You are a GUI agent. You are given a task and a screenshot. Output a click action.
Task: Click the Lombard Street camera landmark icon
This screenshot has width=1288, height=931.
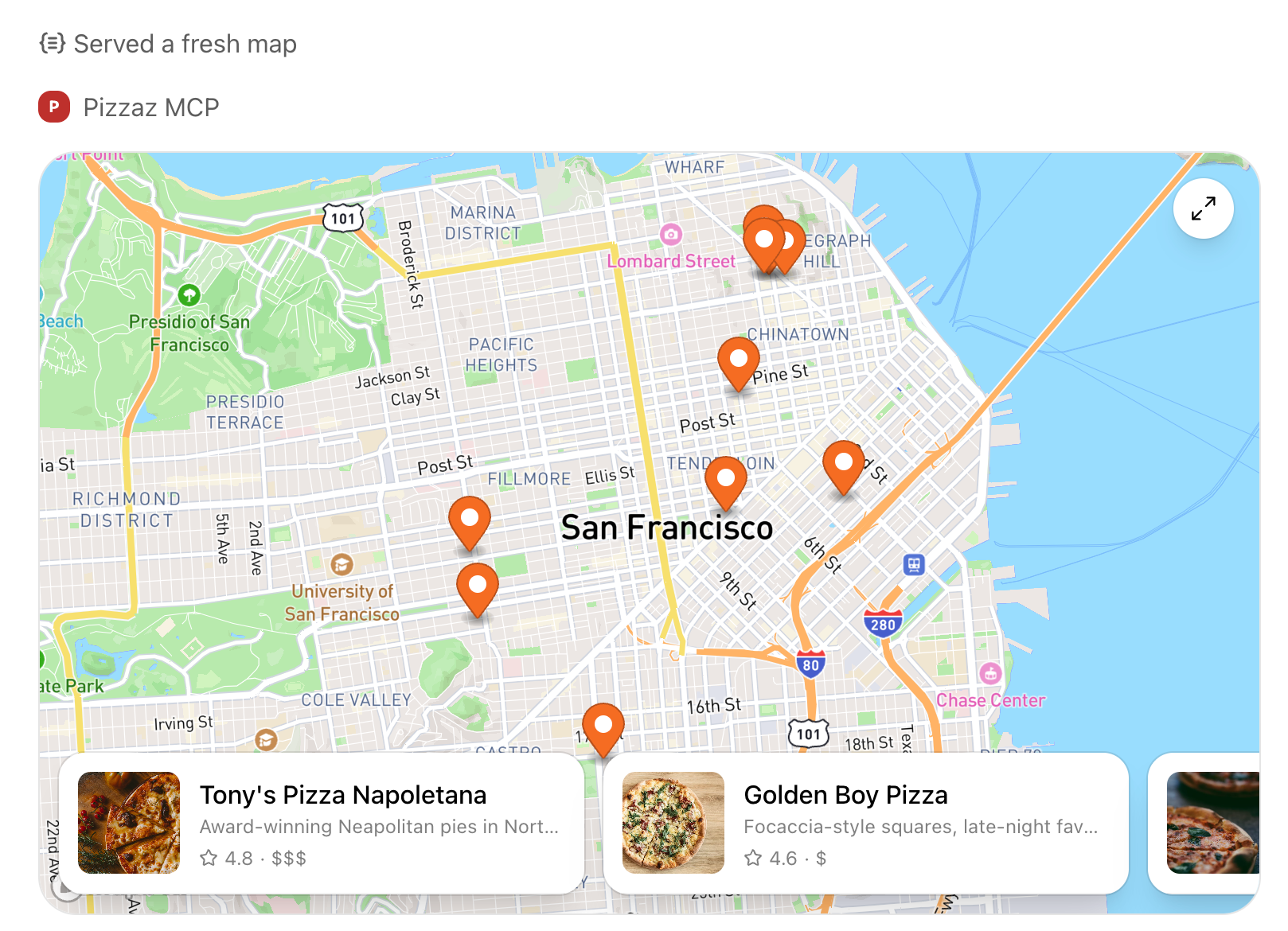point(671,234)
